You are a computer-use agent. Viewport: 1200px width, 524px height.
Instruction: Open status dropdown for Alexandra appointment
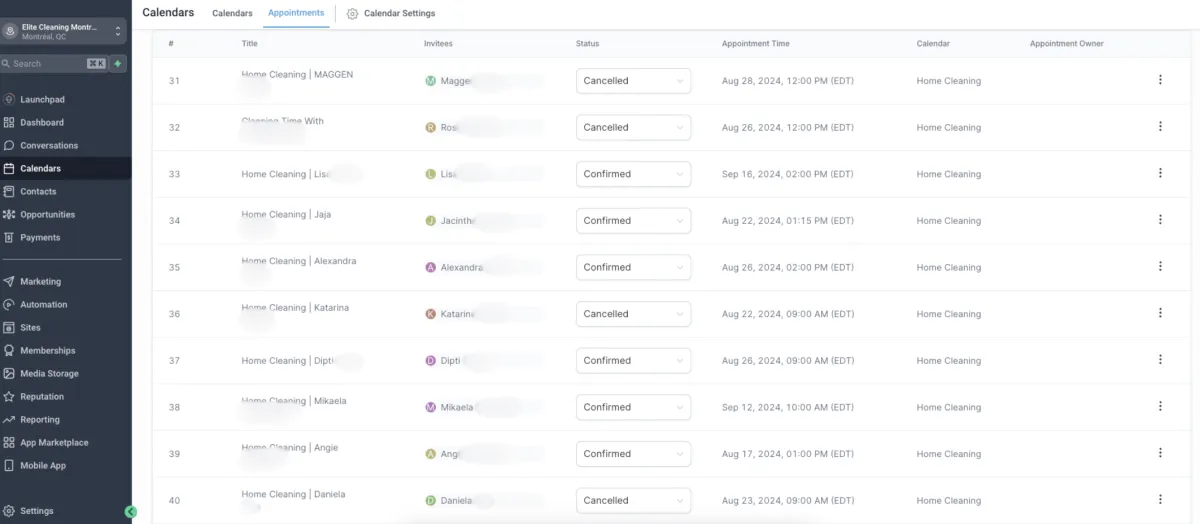click(633, 267)
